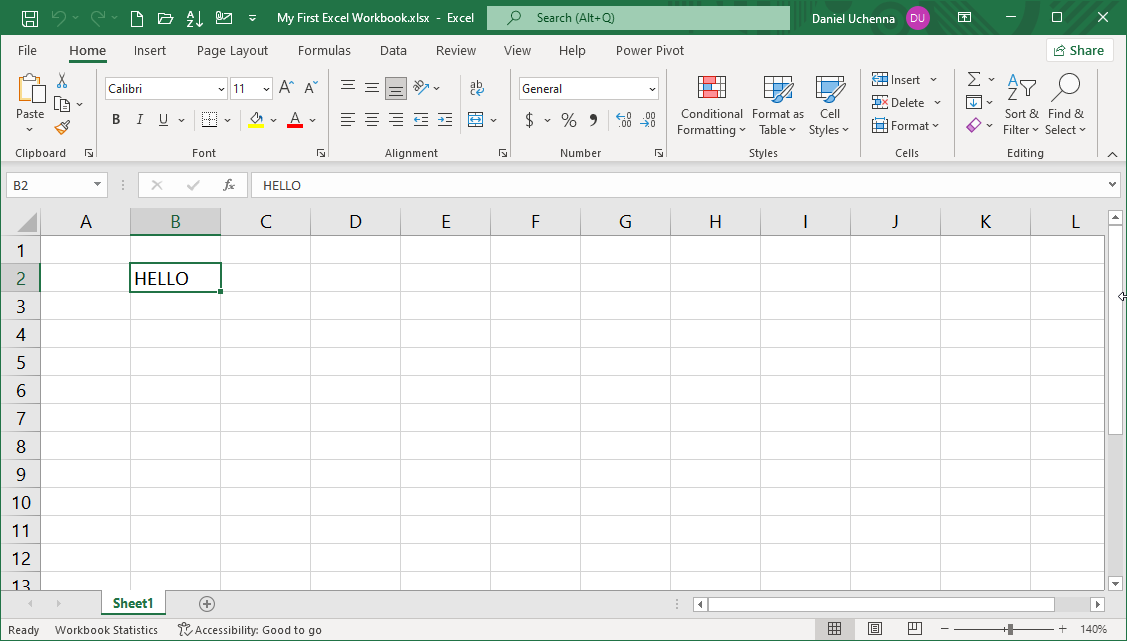Click the Comma Style icon
Image resolution: width=1127 pixels, height=641 pixels.
(593, 119)
